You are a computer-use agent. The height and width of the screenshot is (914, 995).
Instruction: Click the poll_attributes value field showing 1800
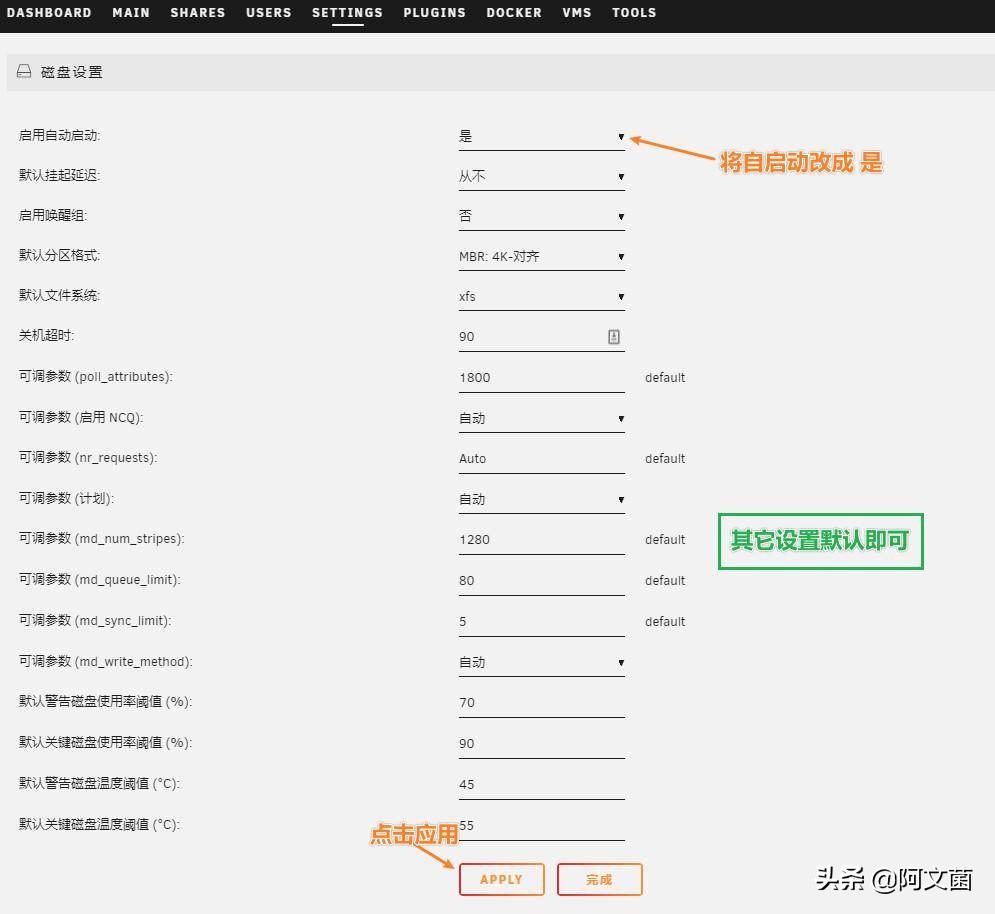[540, 377]
